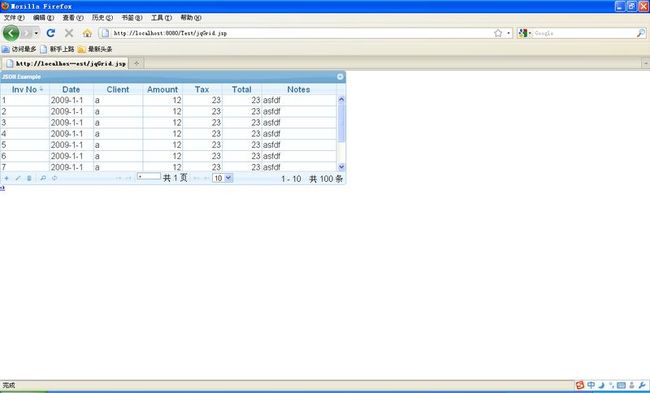This screenshot has height=393, width=650.
Task: Click the page number input in pager
Action: [149, 177]
